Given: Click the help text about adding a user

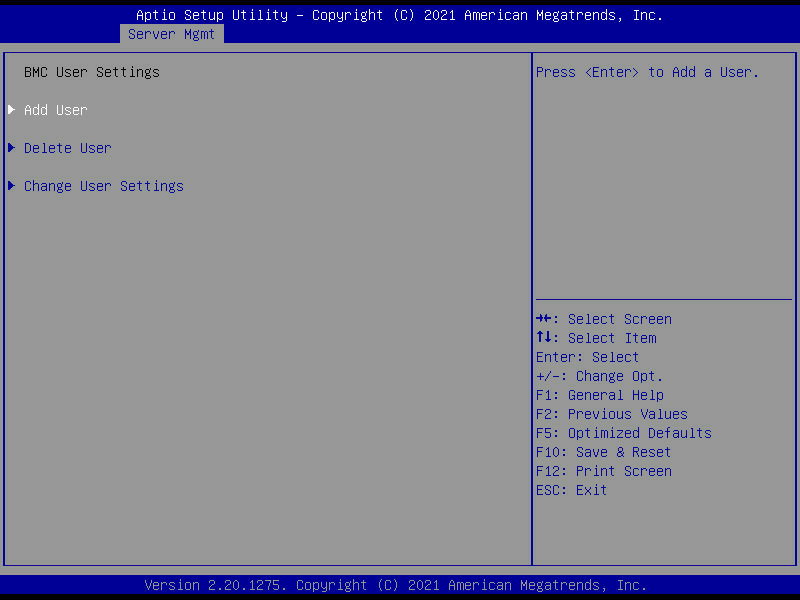Looking at the screenshot, I should 647,72.
